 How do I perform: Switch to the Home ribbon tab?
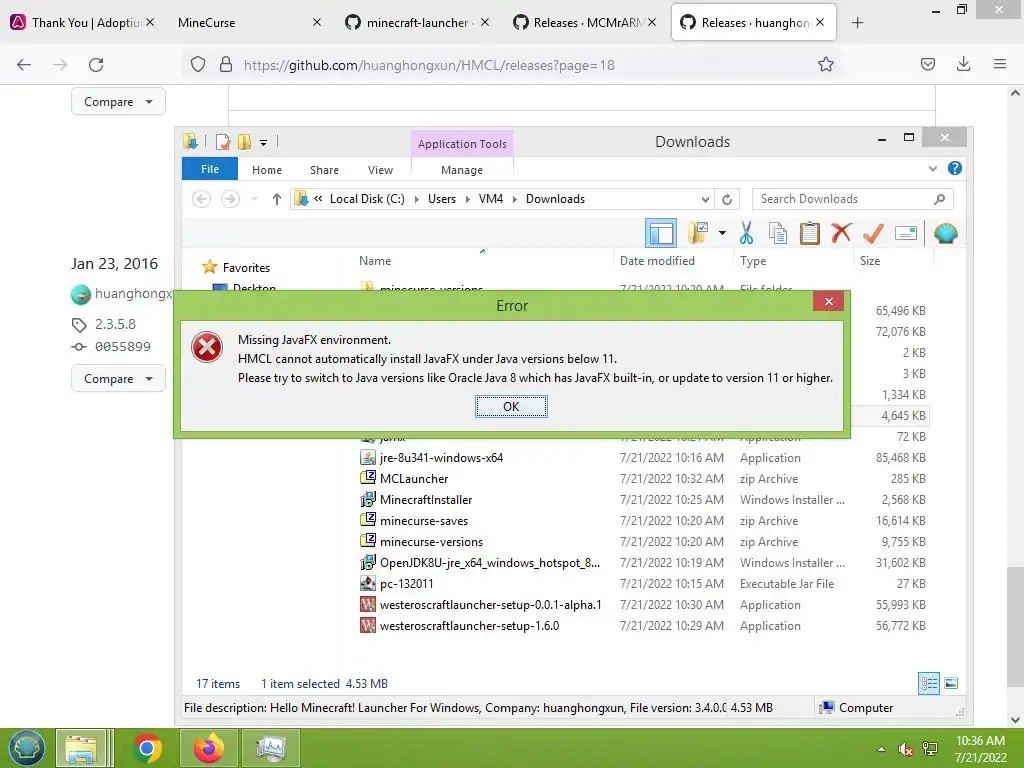click(x=266, y=170)
